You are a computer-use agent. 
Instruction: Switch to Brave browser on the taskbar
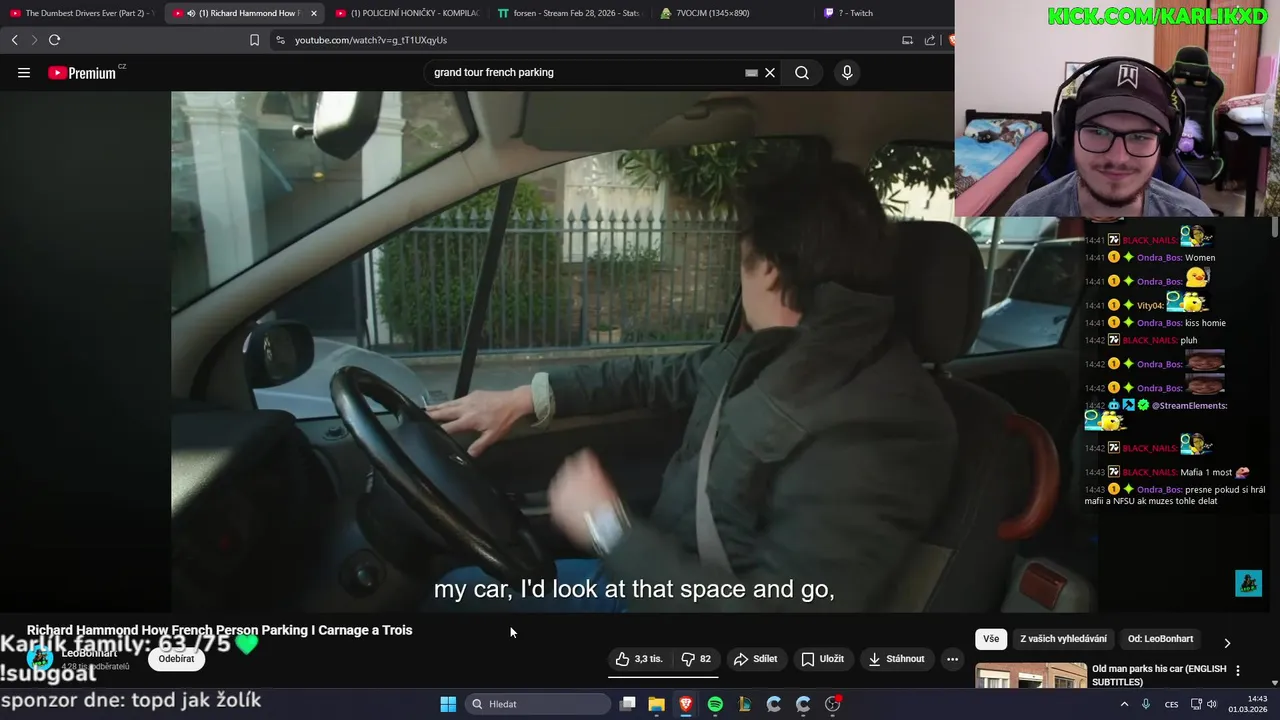[686, 704]
